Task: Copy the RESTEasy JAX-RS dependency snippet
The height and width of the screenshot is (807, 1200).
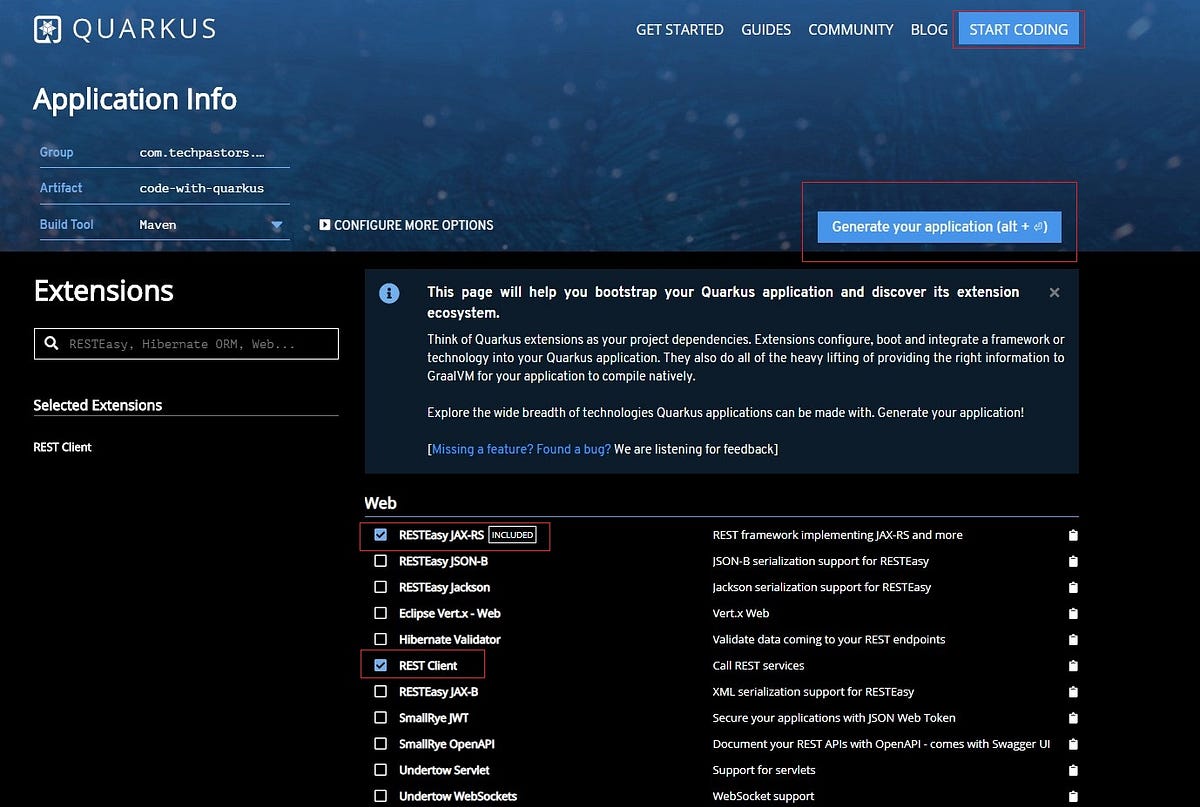Action: pos(1072,535)
